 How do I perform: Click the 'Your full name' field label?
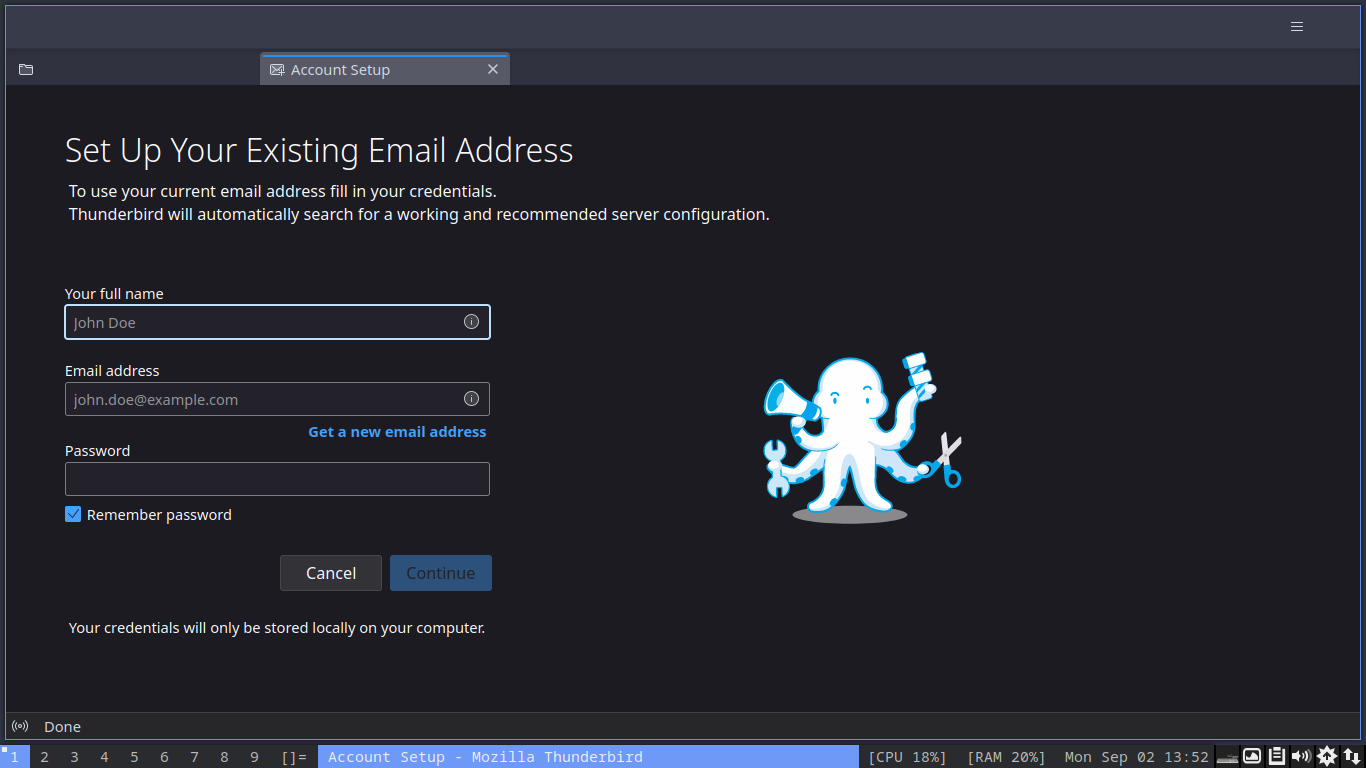[114, 294]
